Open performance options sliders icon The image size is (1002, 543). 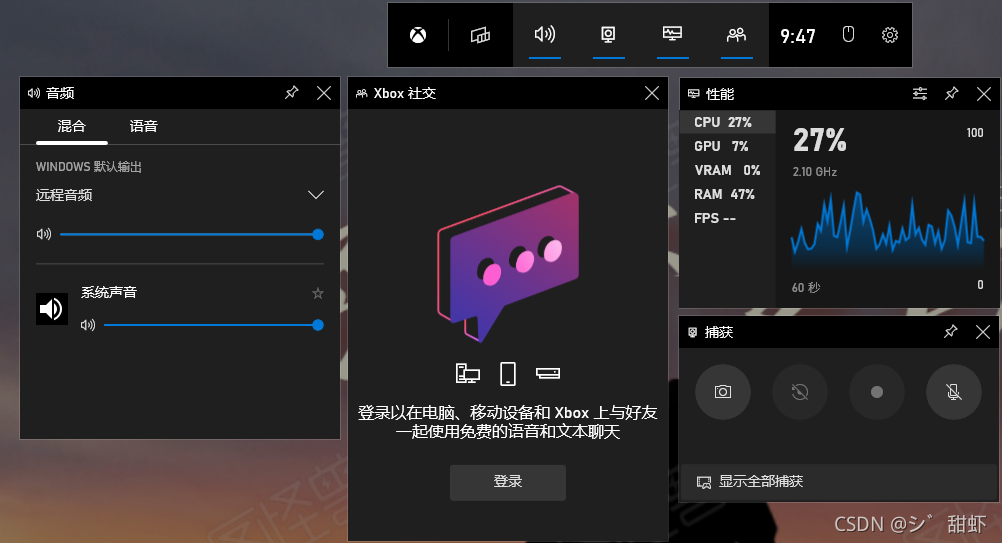coord(920,94)
